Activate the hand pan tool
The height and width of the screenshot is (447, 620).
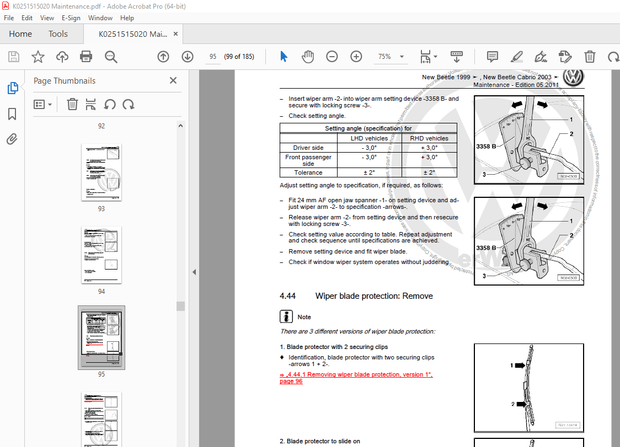308,57
